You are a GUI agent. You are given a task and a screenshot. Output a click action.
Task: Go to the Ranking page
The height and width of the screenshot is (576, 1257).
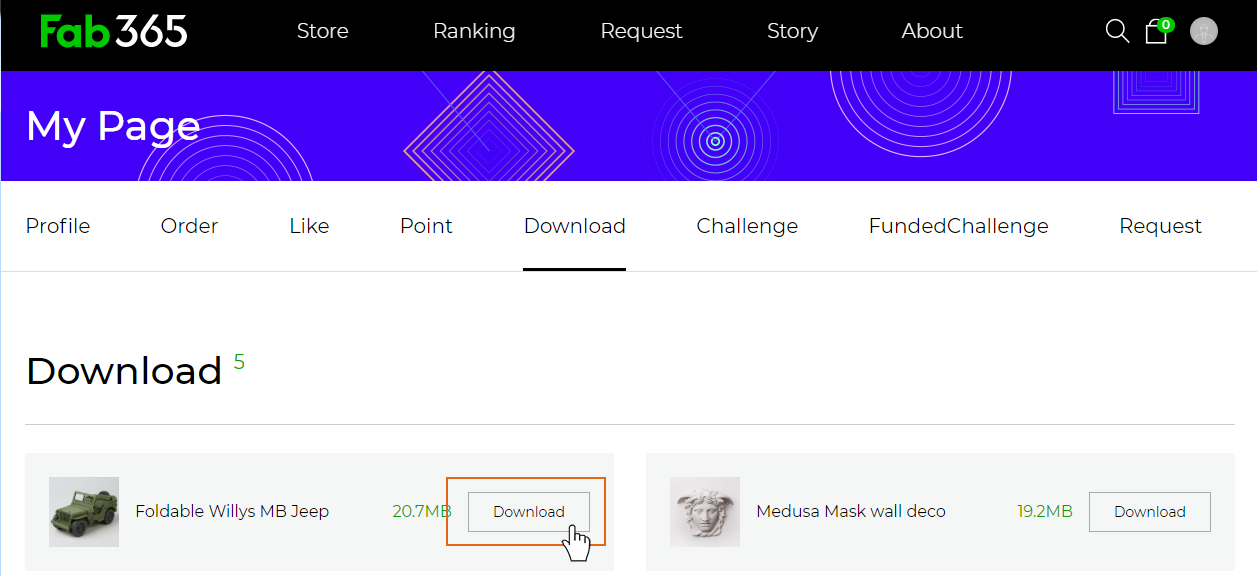[474, 31]
